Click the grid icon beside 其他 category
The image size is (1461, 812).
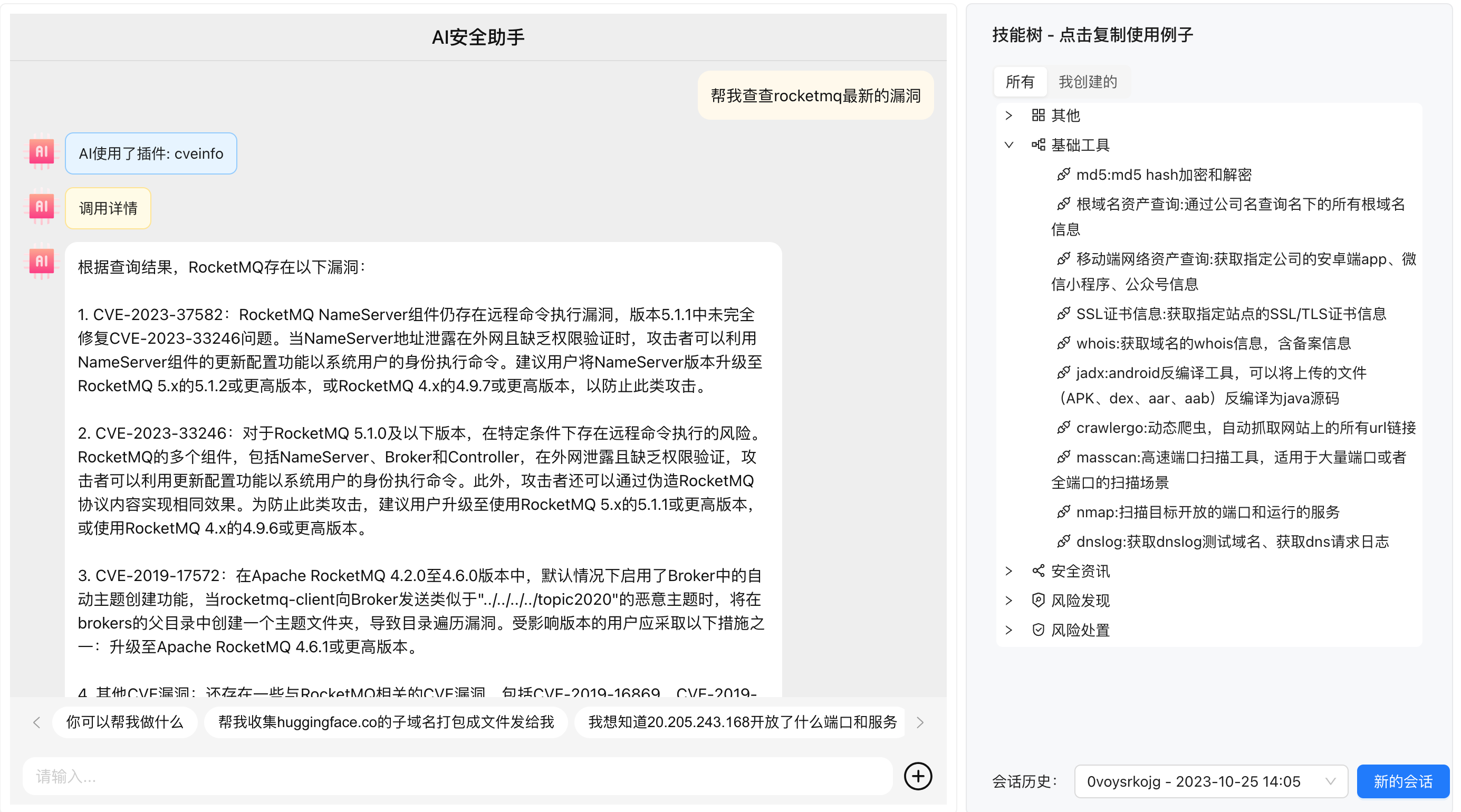pyautogui.click(x=1038, y=115)
